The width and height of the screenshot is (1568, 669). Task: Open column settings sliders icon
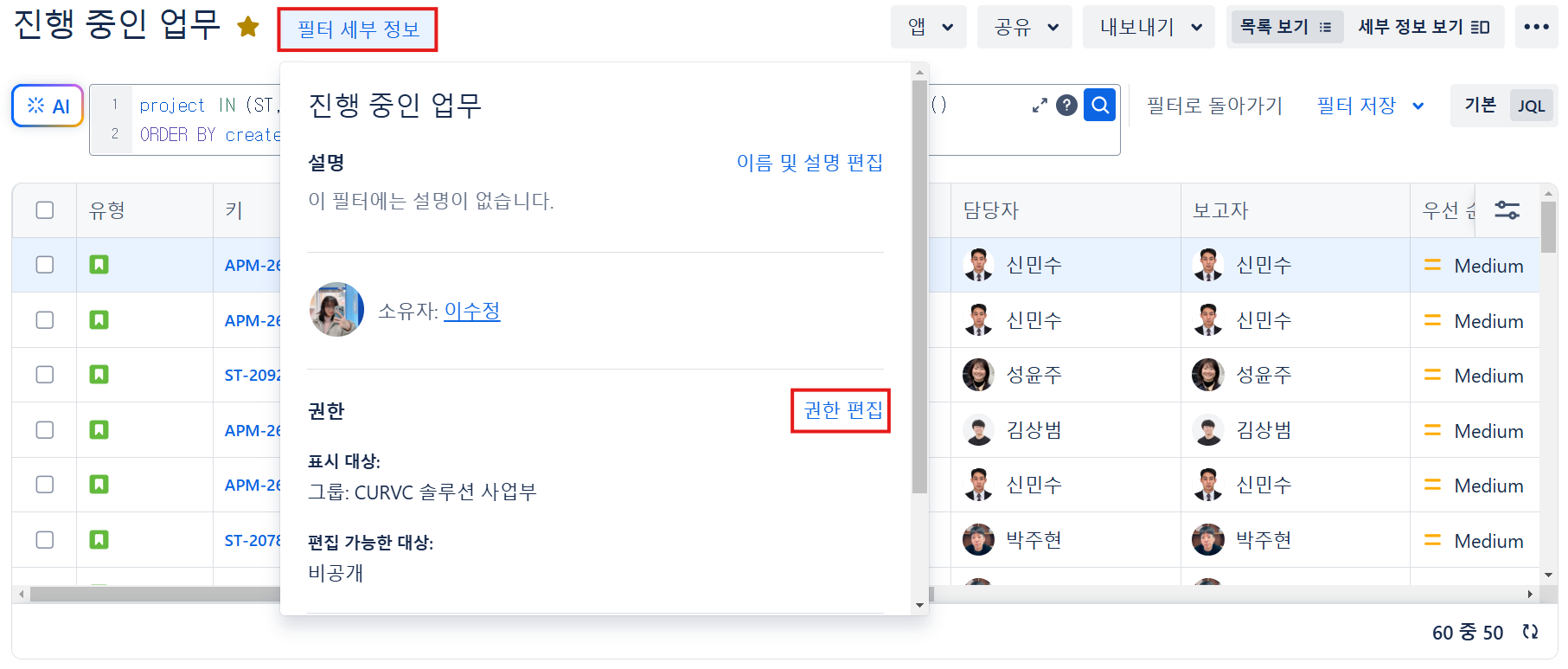1507,210
